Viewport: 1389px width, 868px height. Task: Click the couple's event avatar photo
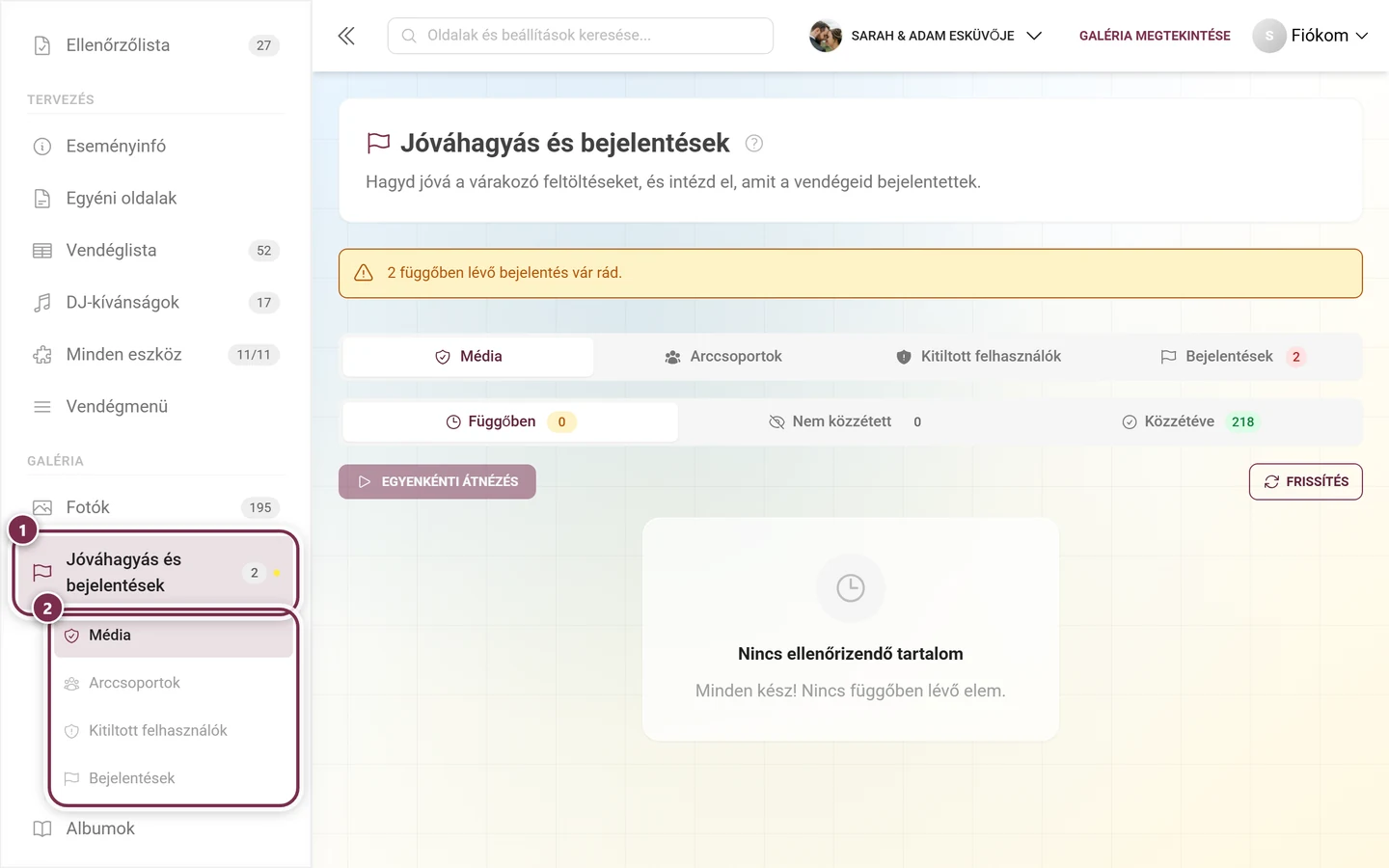coord(826,36)
